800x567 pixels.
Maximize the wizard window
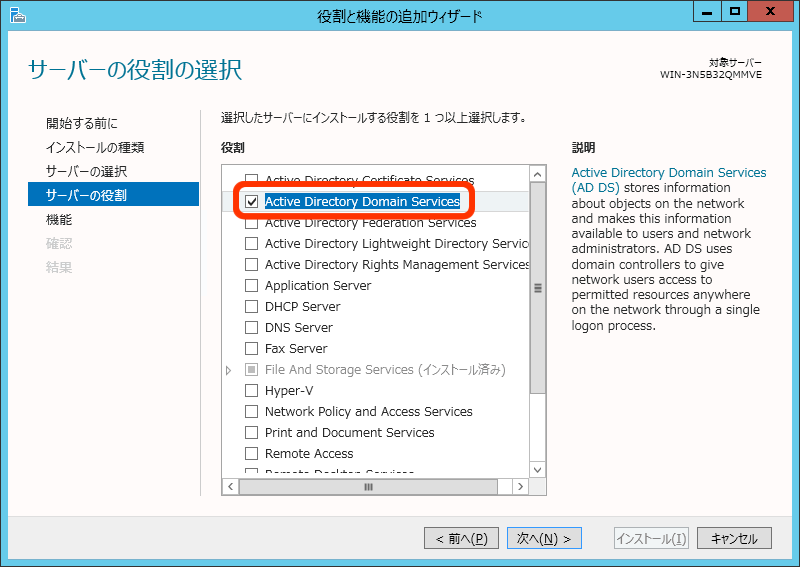click(734, 12)
